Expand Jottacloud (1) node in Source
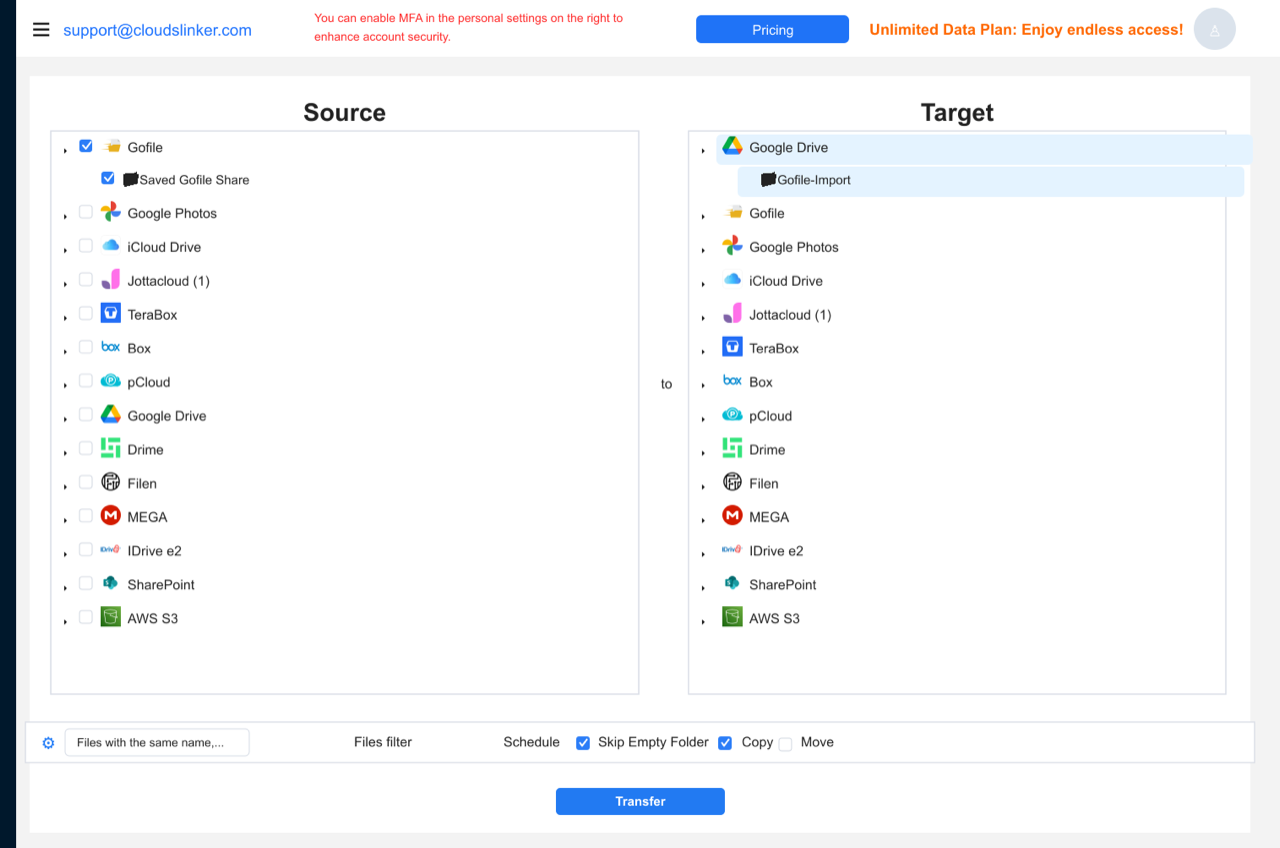 [65, 284]
